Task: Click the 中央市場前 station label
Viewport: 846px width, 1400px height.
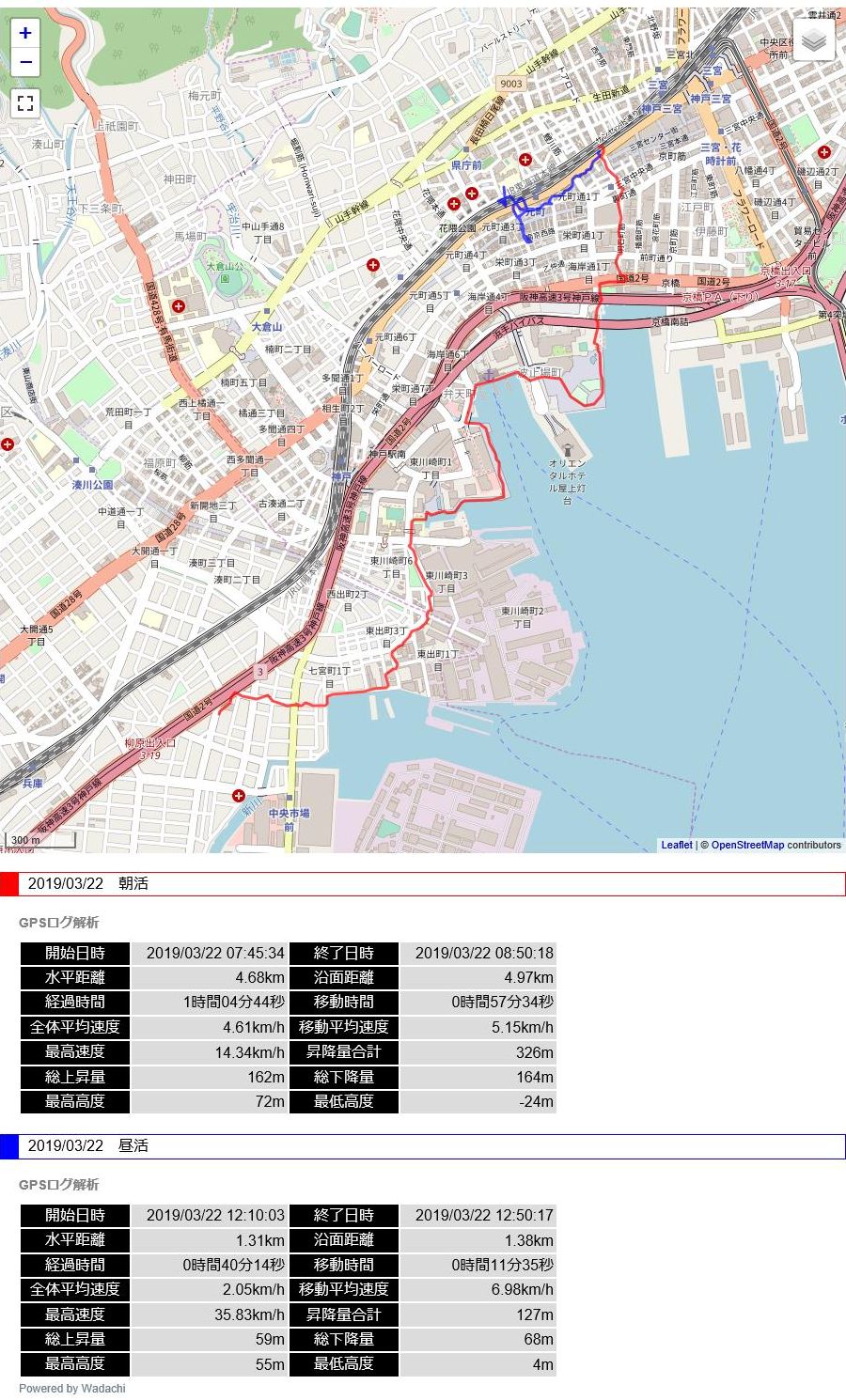Action: click(289, 819)
